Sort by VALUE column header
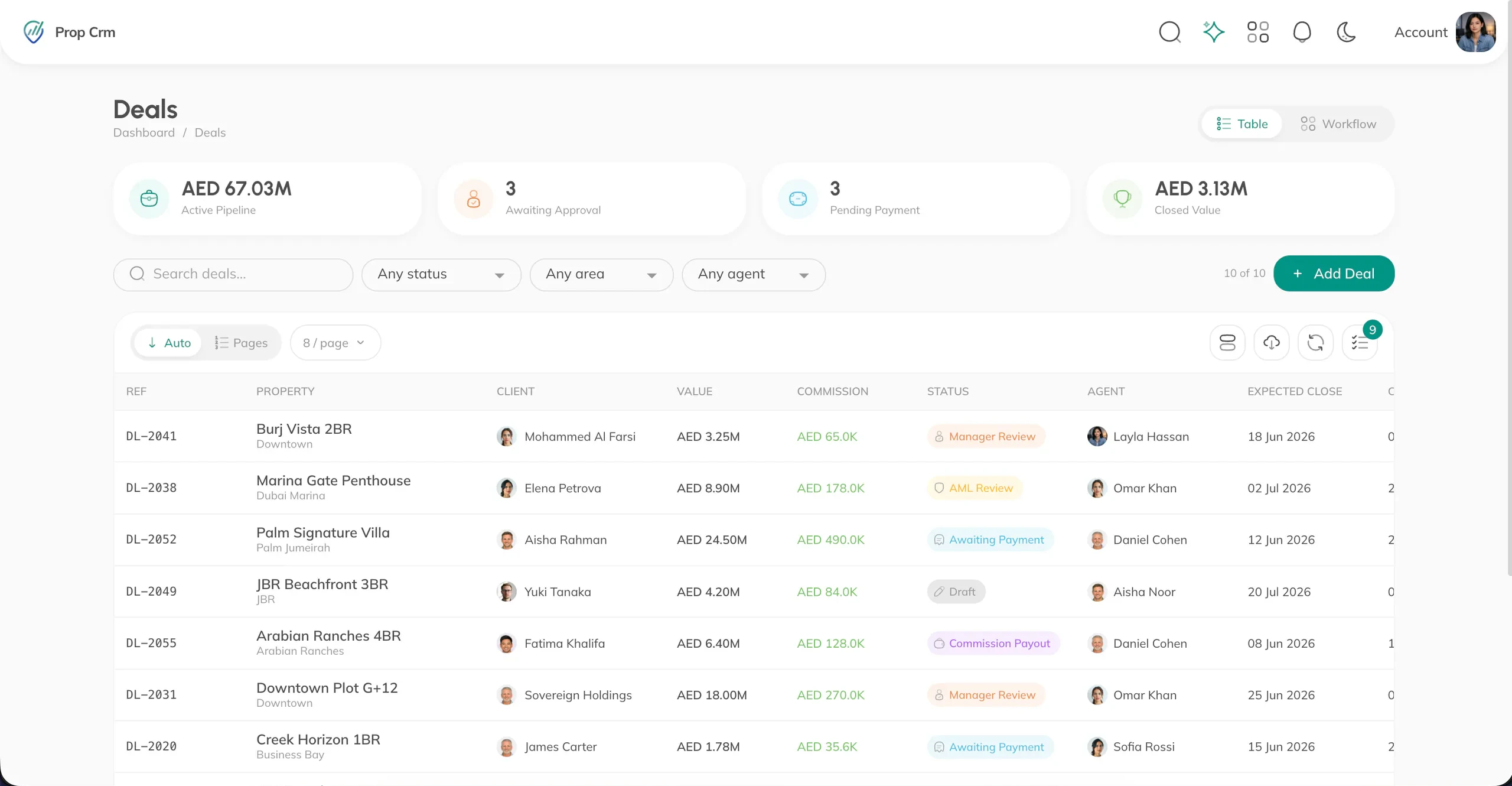This screenshot has height=786, width=1512. pyautogui.click(x=695, y=391)
